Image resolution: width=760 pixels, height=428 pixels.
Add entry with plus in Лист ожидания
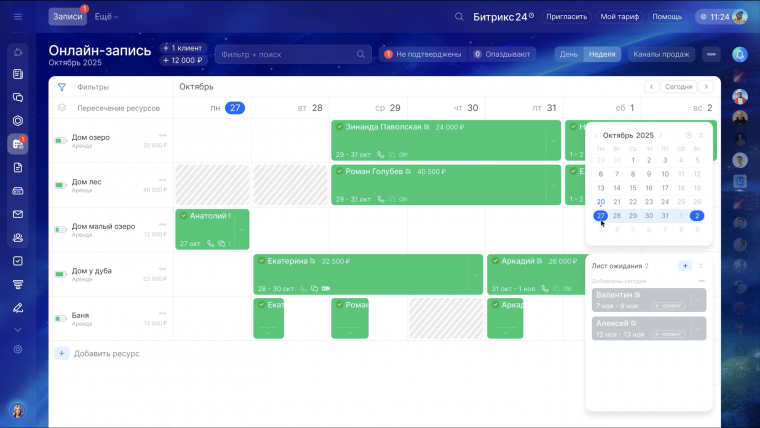coord(685,266)
